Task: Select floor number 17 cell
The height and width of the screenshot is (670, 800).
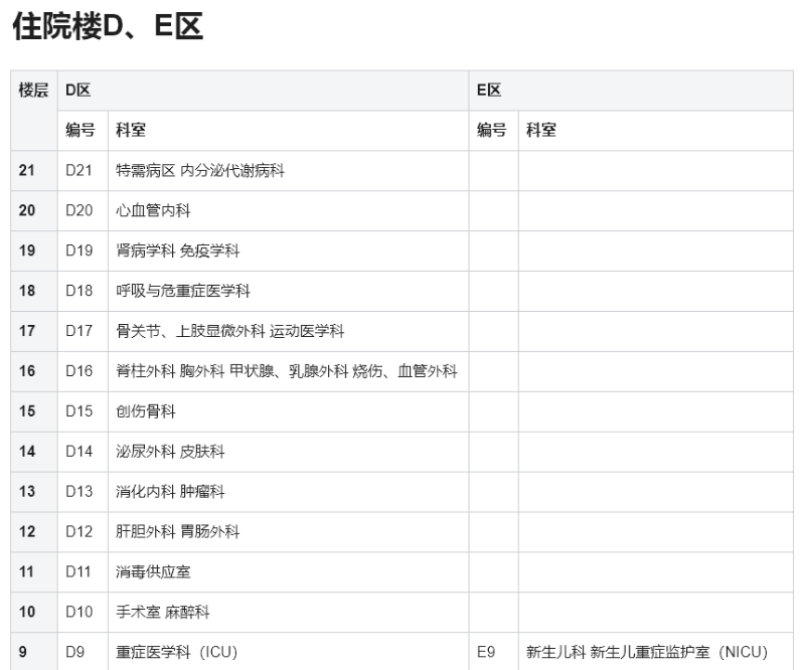Action: [x=34, y=331]
